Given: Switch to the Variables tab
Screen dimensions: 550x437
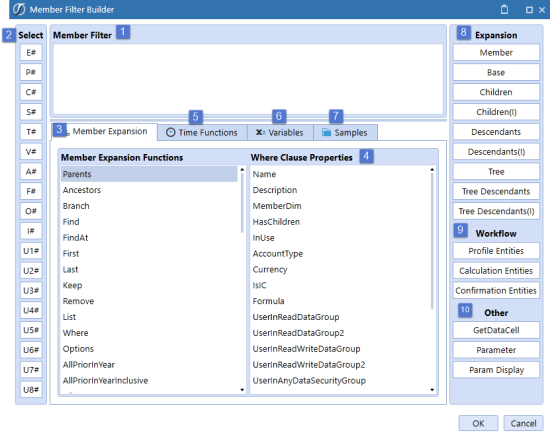Looking at the screenshot, I should click(280, 133).
